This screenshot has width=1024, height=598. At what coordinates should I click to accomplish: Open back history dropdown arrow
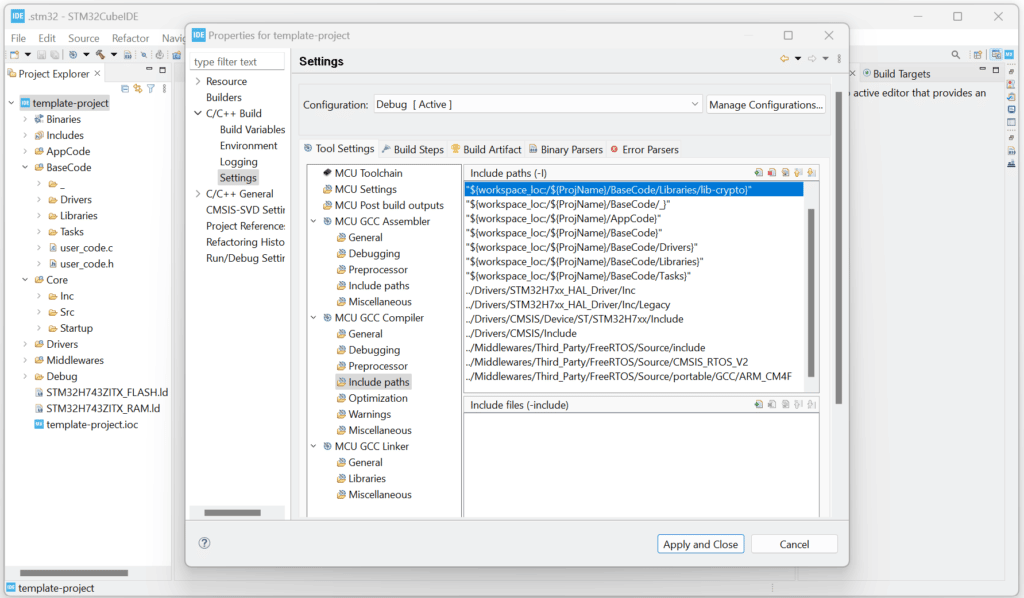pos(798,59)
